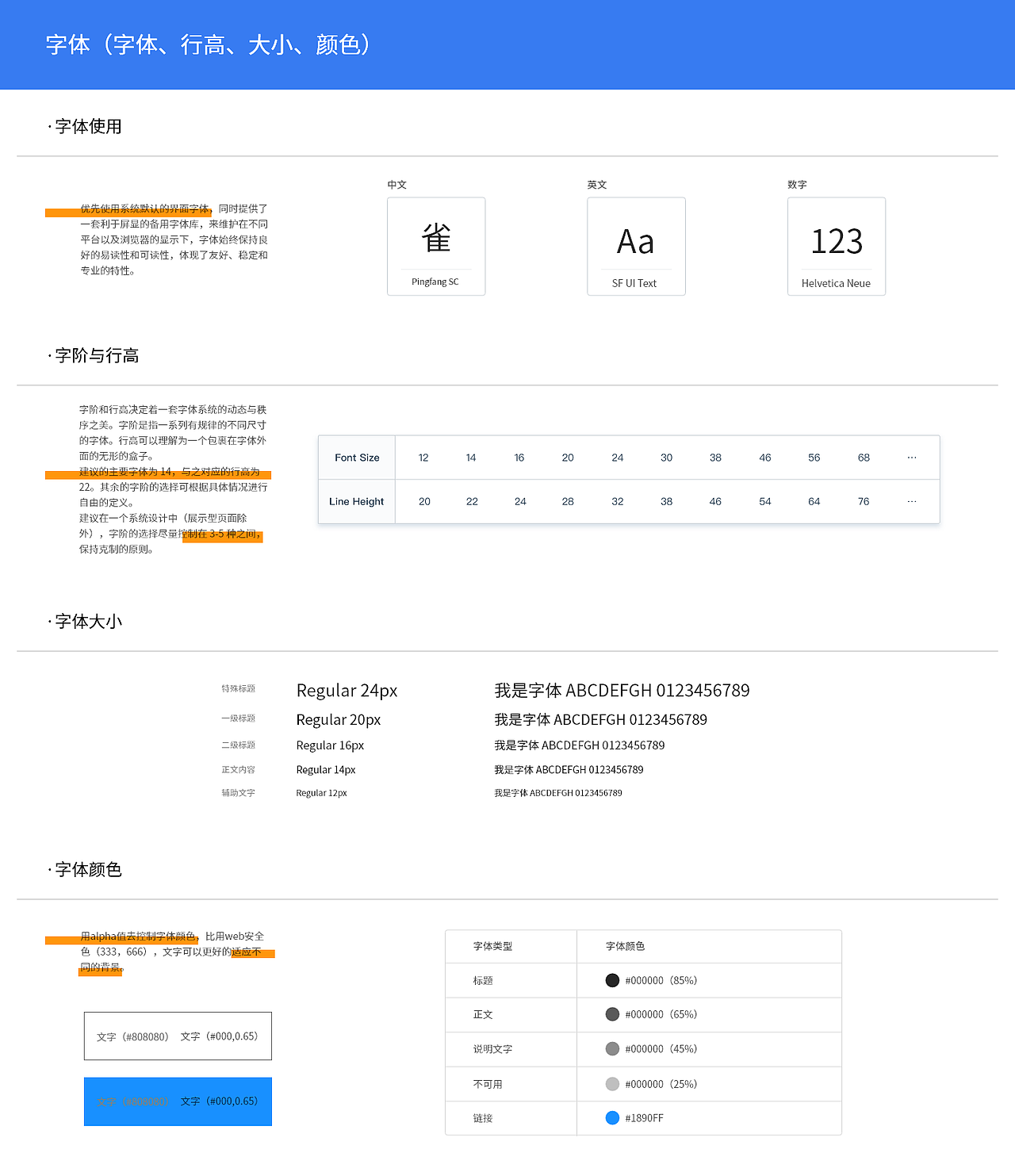Click the black 标题 color dot
This screenshot has height=1176, width=1015.
612,980
